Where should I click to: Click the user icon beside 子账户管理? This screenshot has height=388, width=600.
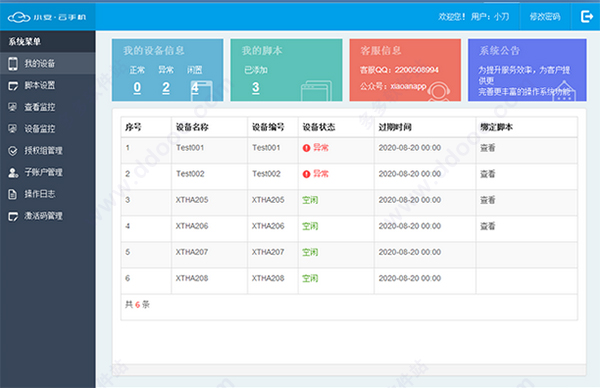13,173
